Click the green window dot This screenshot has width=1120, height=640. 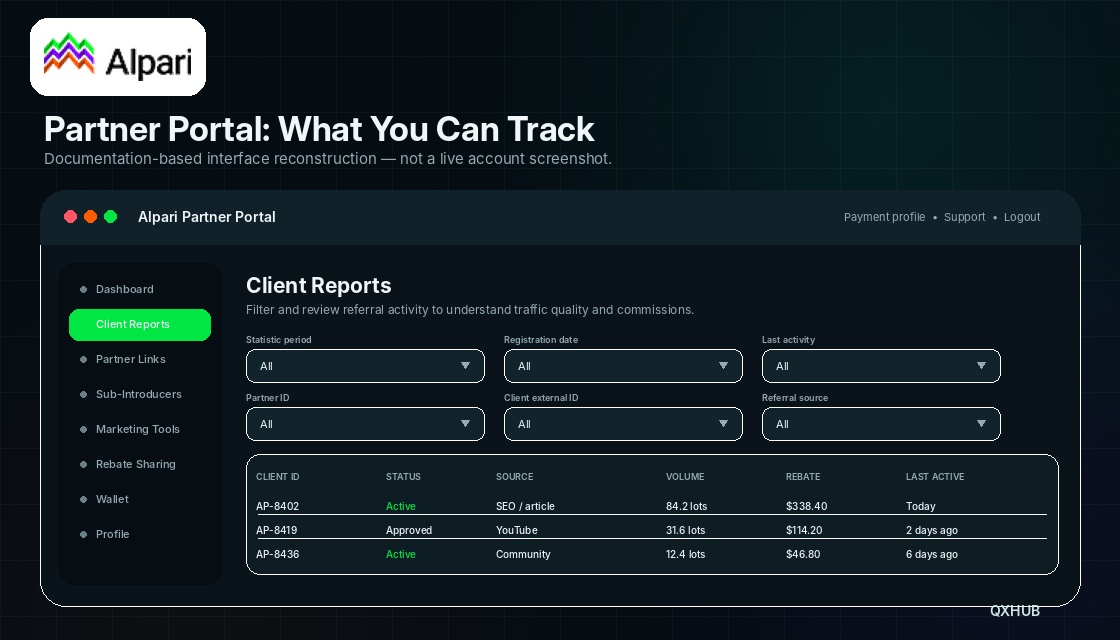(x=111, y=216)
